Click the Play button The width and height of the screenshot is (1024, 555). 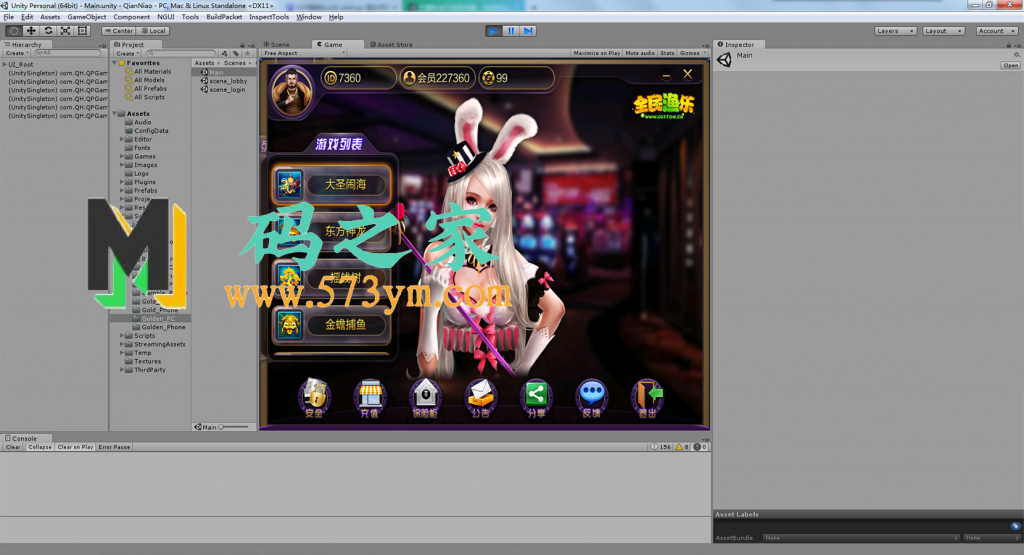pos(494,31)
